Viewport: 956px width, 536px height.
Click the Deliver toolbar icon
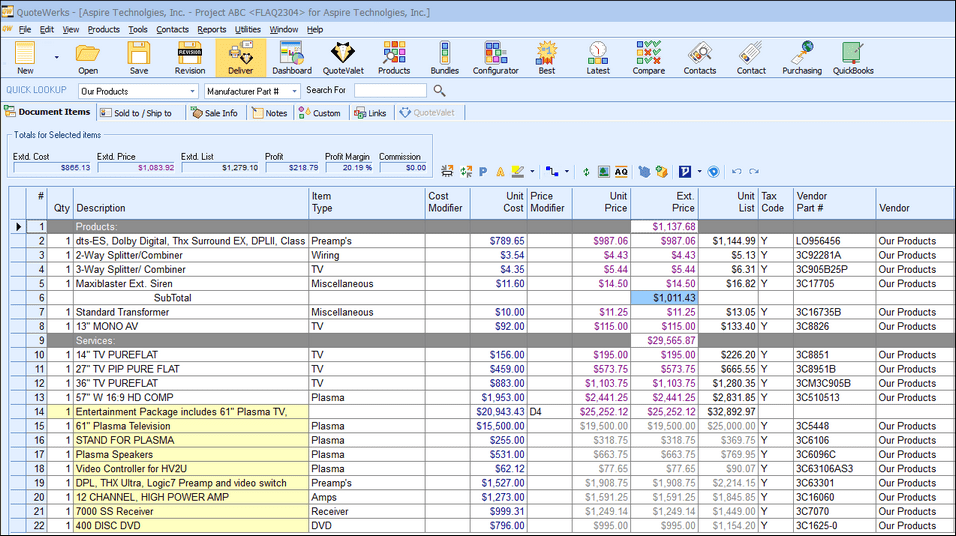(x=241, y=57)
